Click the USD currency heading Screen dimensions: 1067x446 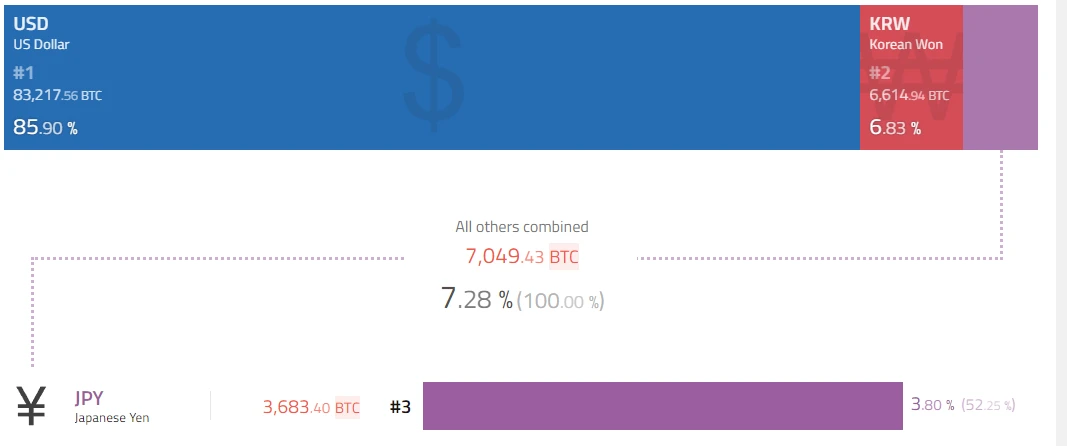(31, 23)
